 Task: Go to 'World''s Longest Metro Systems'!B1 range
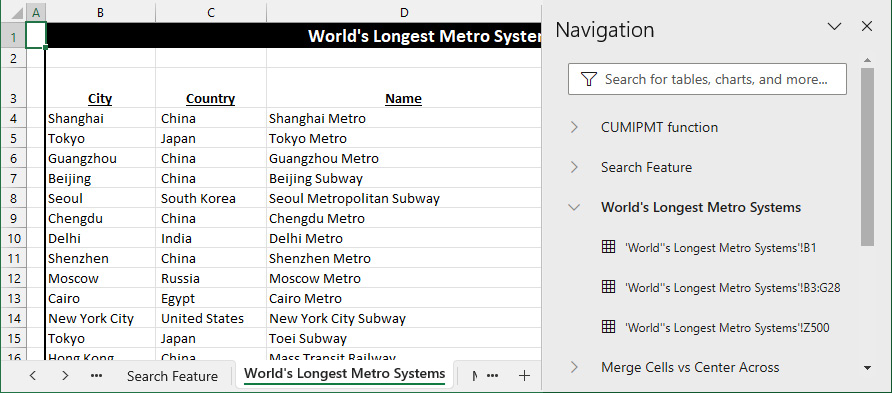(721, 248)
